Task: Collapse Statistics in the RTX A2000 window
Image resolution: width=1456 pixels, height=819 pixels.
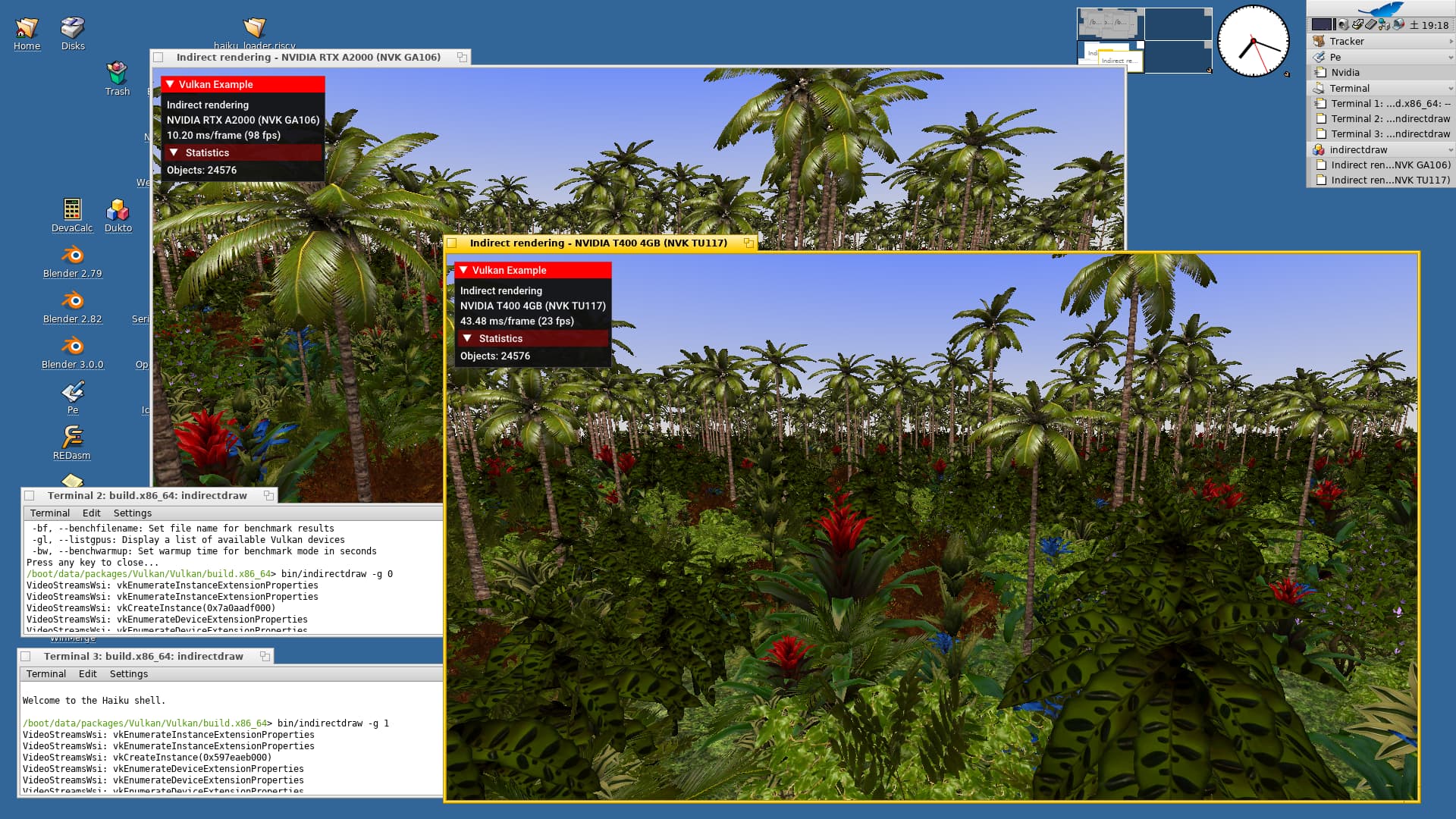Action: [174, 152]
